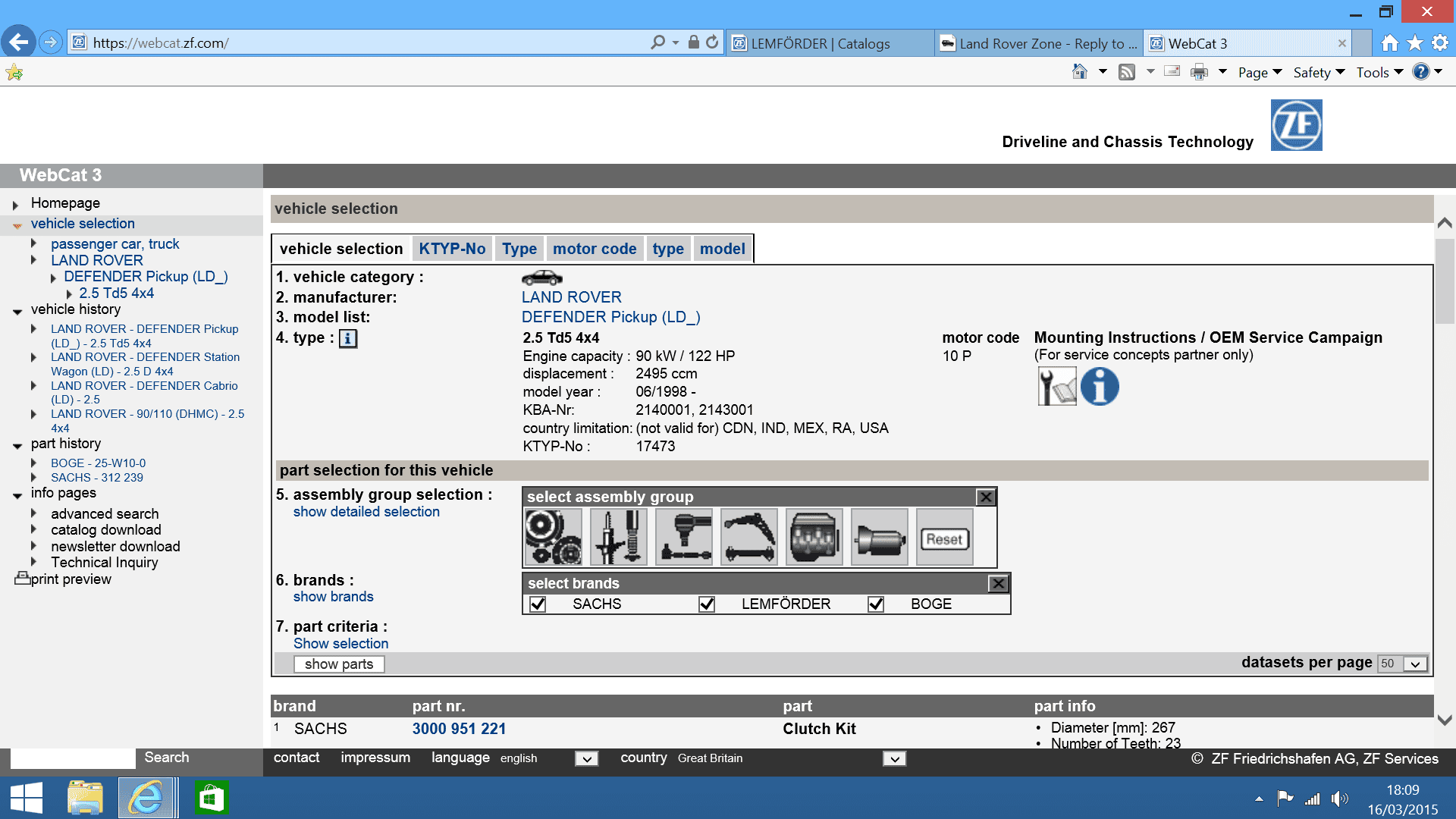Collapse the part history section

(x=17, y=445)
